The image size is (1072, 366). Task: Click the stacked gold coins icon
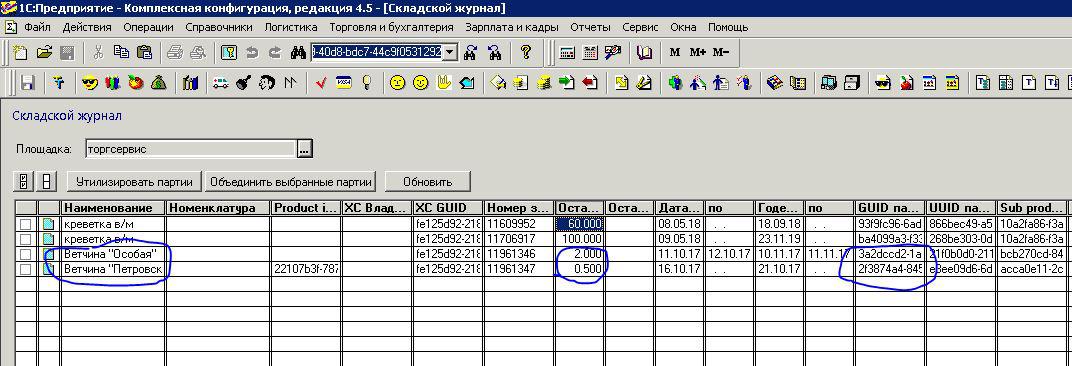[544, 83]
